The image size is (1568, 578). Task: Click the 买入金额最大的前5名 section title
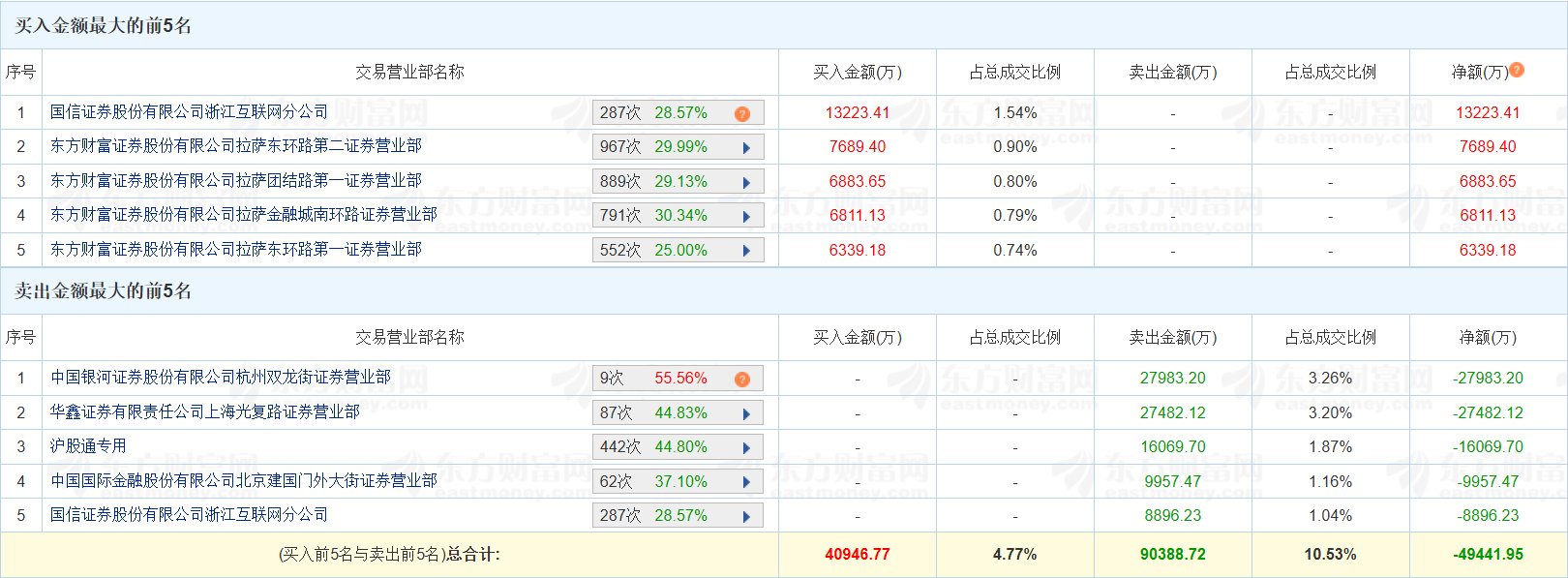coord(103,25)
